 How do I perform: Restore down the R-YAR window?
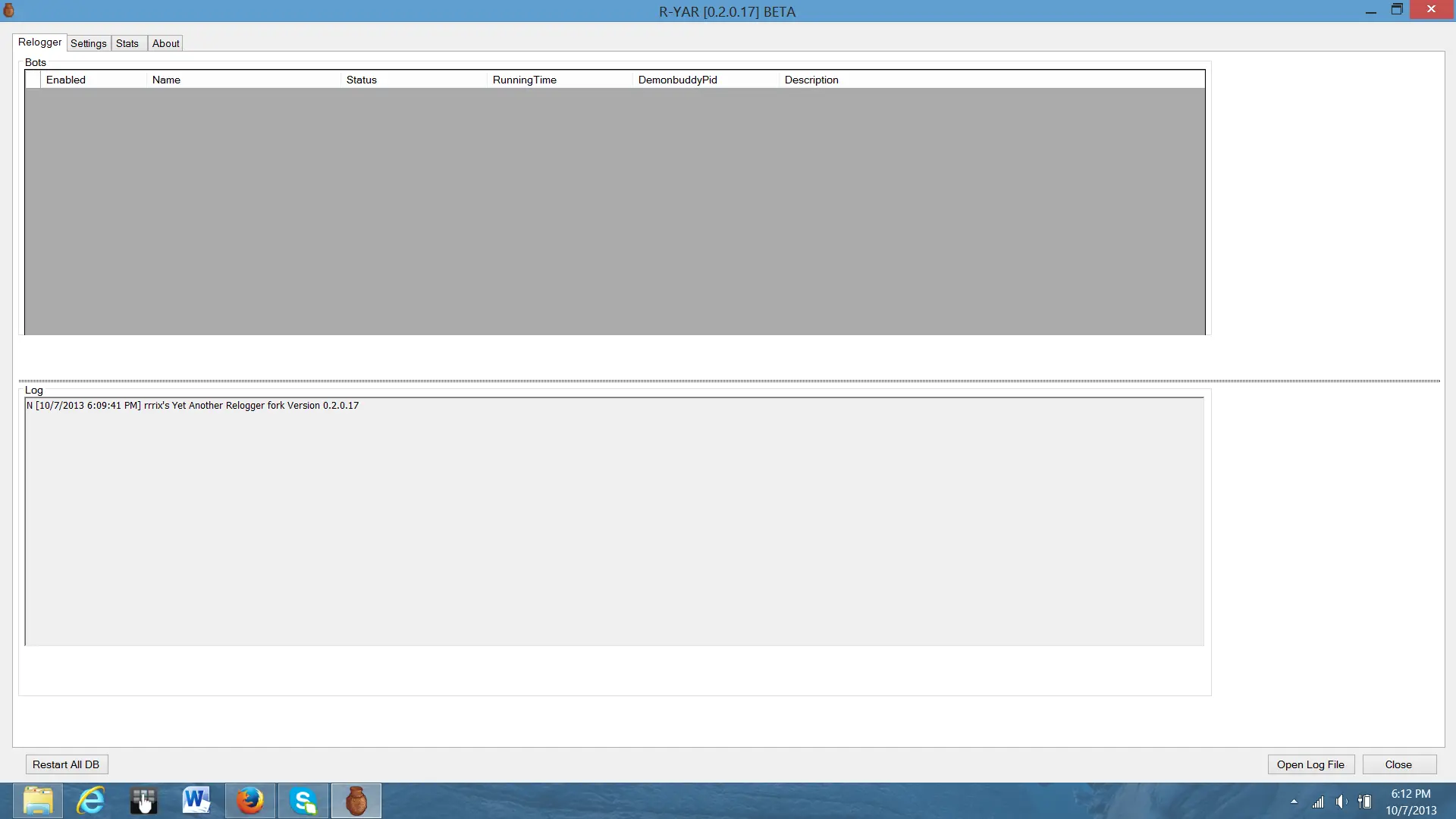click(1397, 10)
